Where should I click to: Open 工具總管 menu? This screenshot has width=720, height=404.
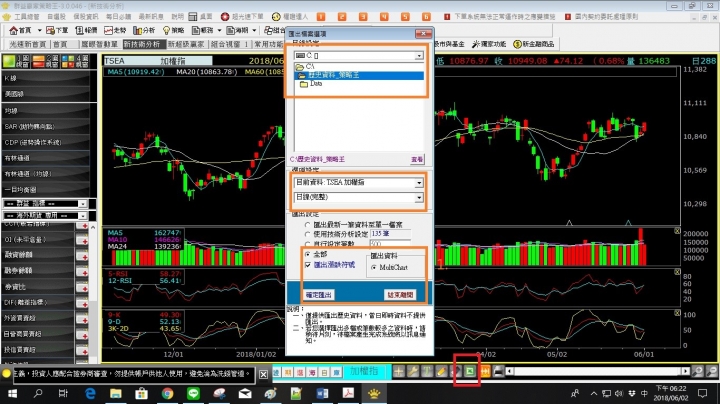[27, 17]
